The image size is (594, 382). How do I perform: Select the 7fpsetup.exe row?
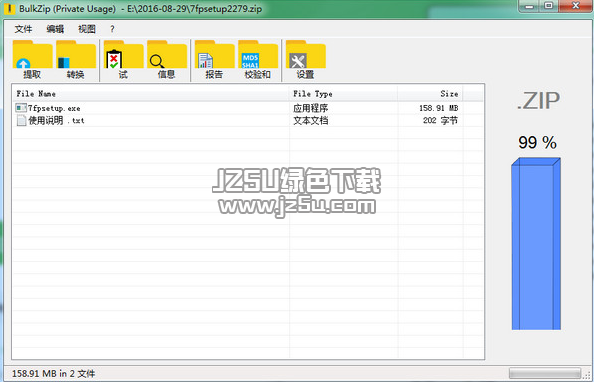pyautogui.click(x=248, y=108)
